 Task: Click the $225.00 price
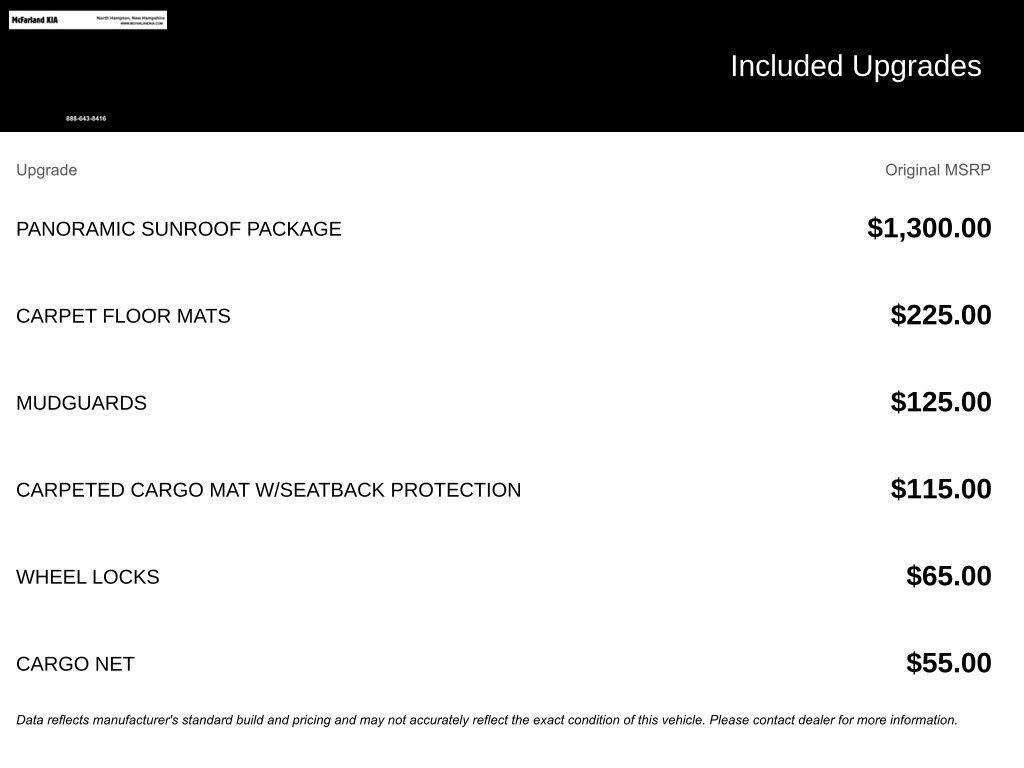point(940,315)
